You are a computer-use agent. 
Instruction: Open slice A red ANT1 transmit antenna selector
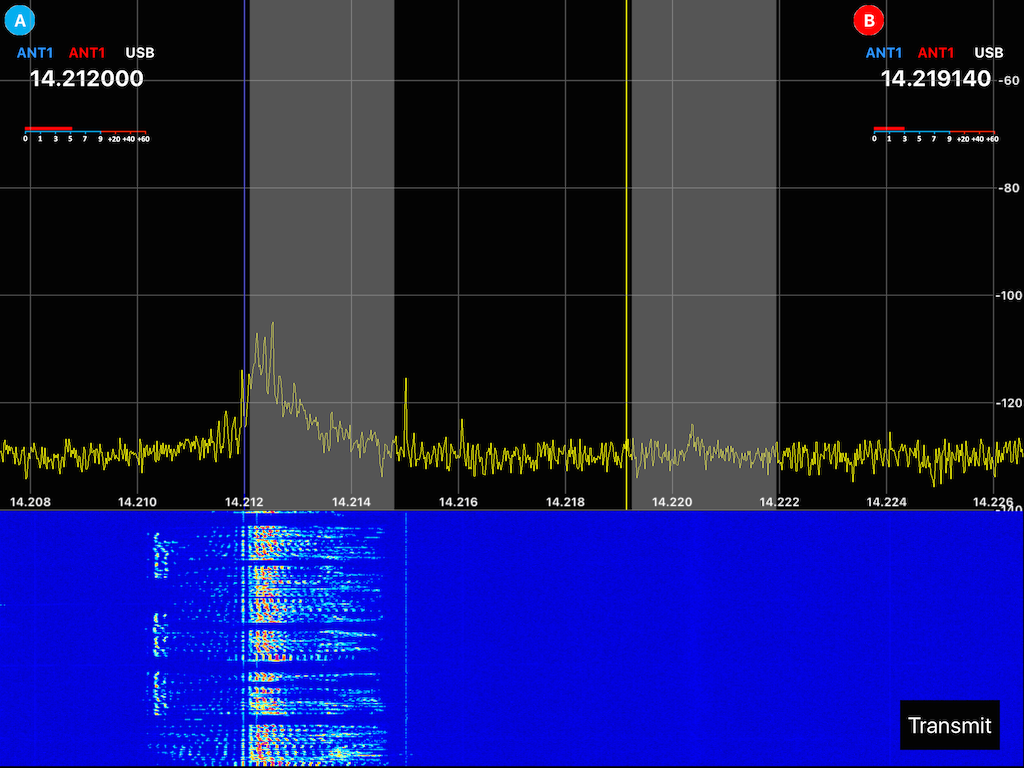[x=87, y=53]
